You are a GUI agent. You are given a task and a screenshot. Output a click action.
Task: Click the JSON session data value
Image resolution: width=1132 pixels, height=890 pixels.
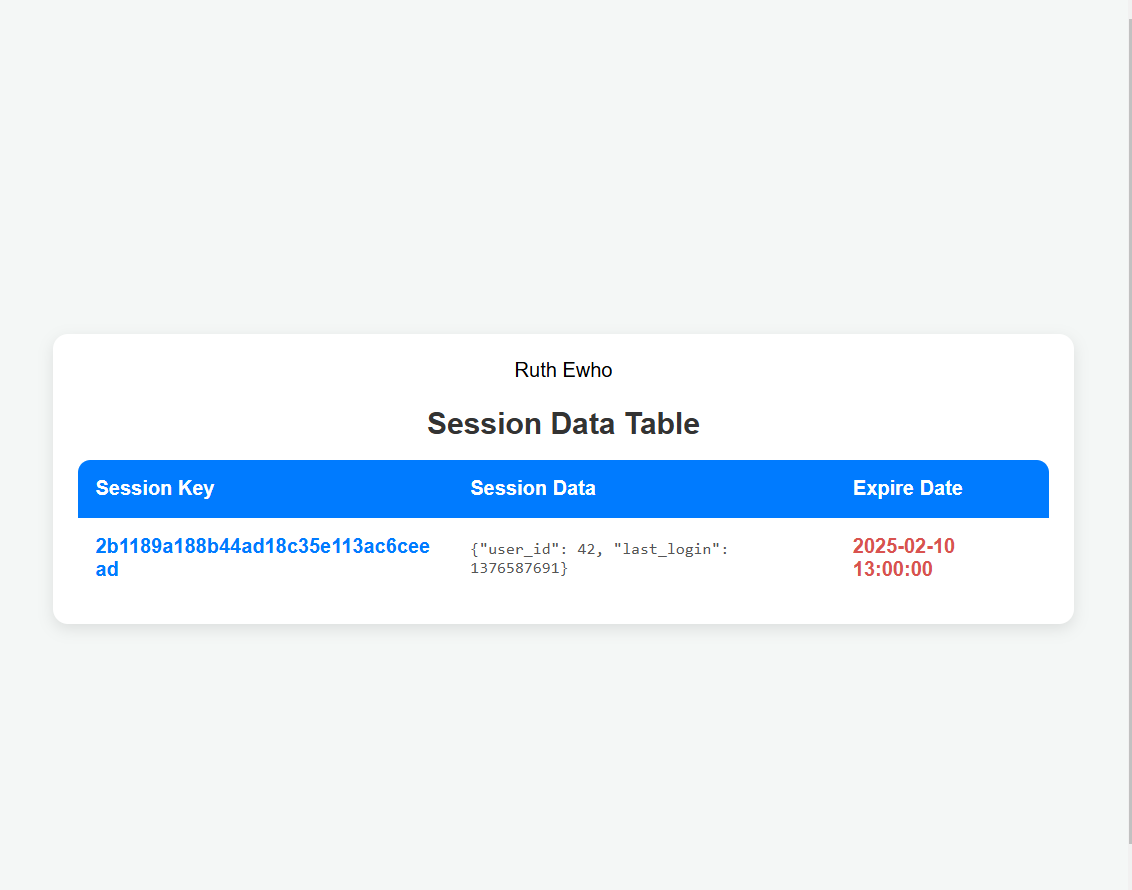coord(599,558)
